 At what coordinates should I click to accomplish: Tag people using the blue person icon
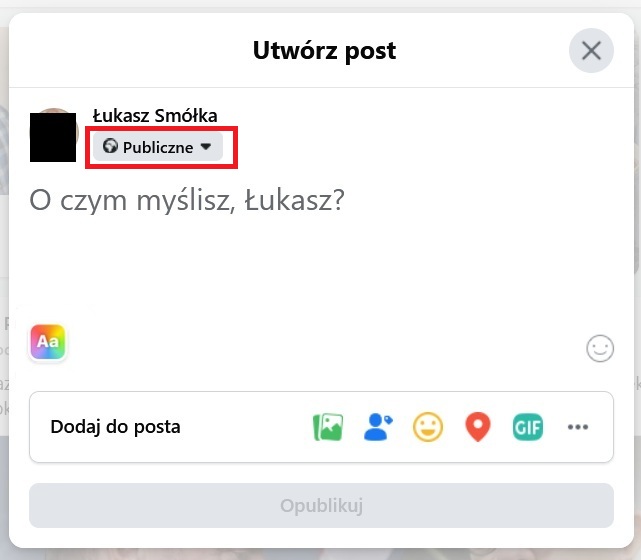[x=378, y=427]
